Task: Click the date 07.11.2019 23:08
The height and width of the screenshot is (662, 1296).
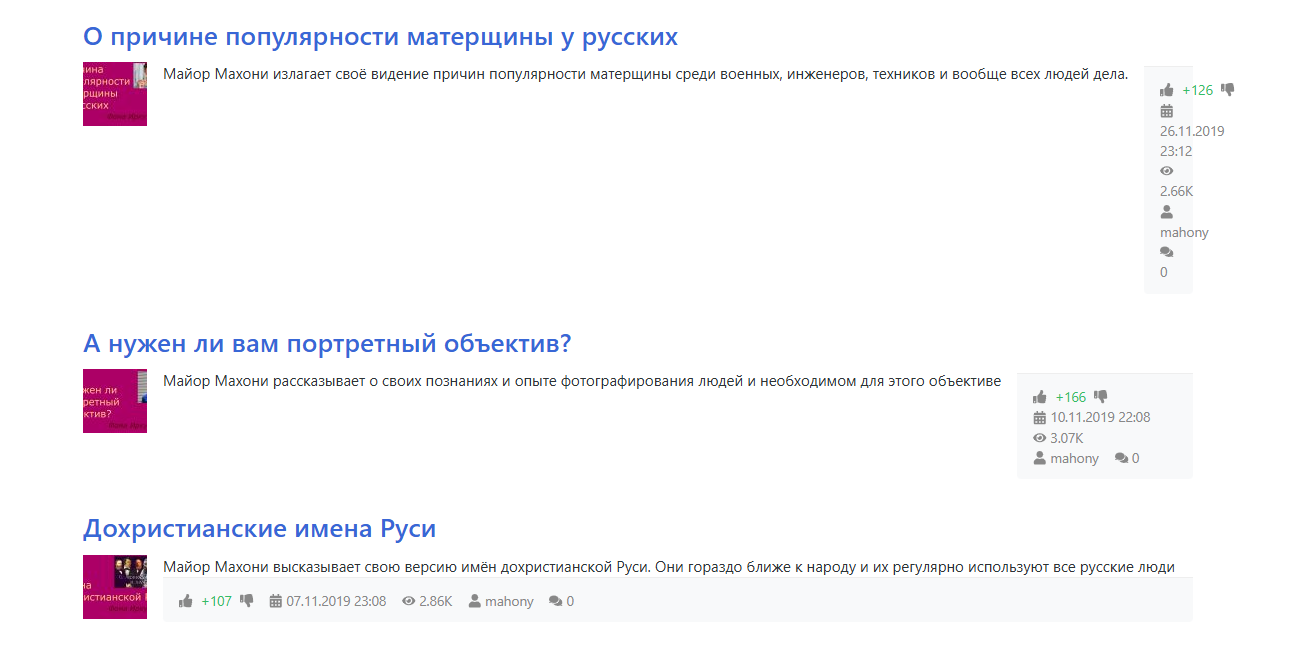Action: pos(336,601)
